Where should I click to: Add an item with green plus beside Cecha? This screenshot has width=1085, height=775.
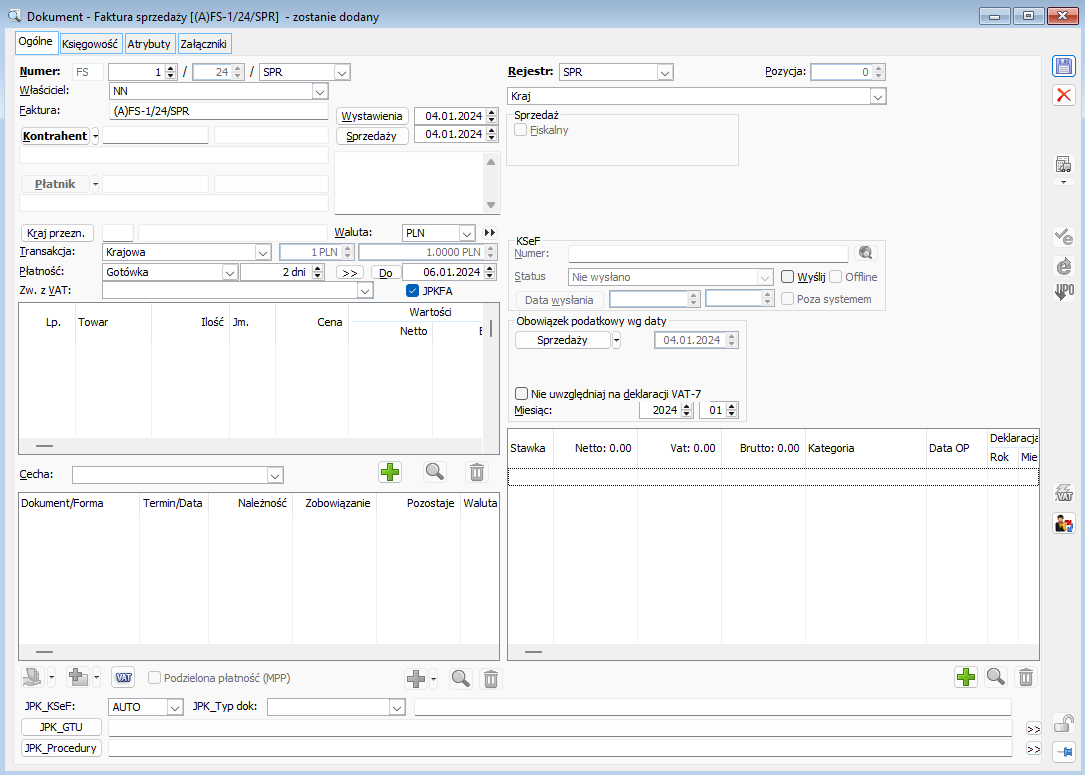390,472
